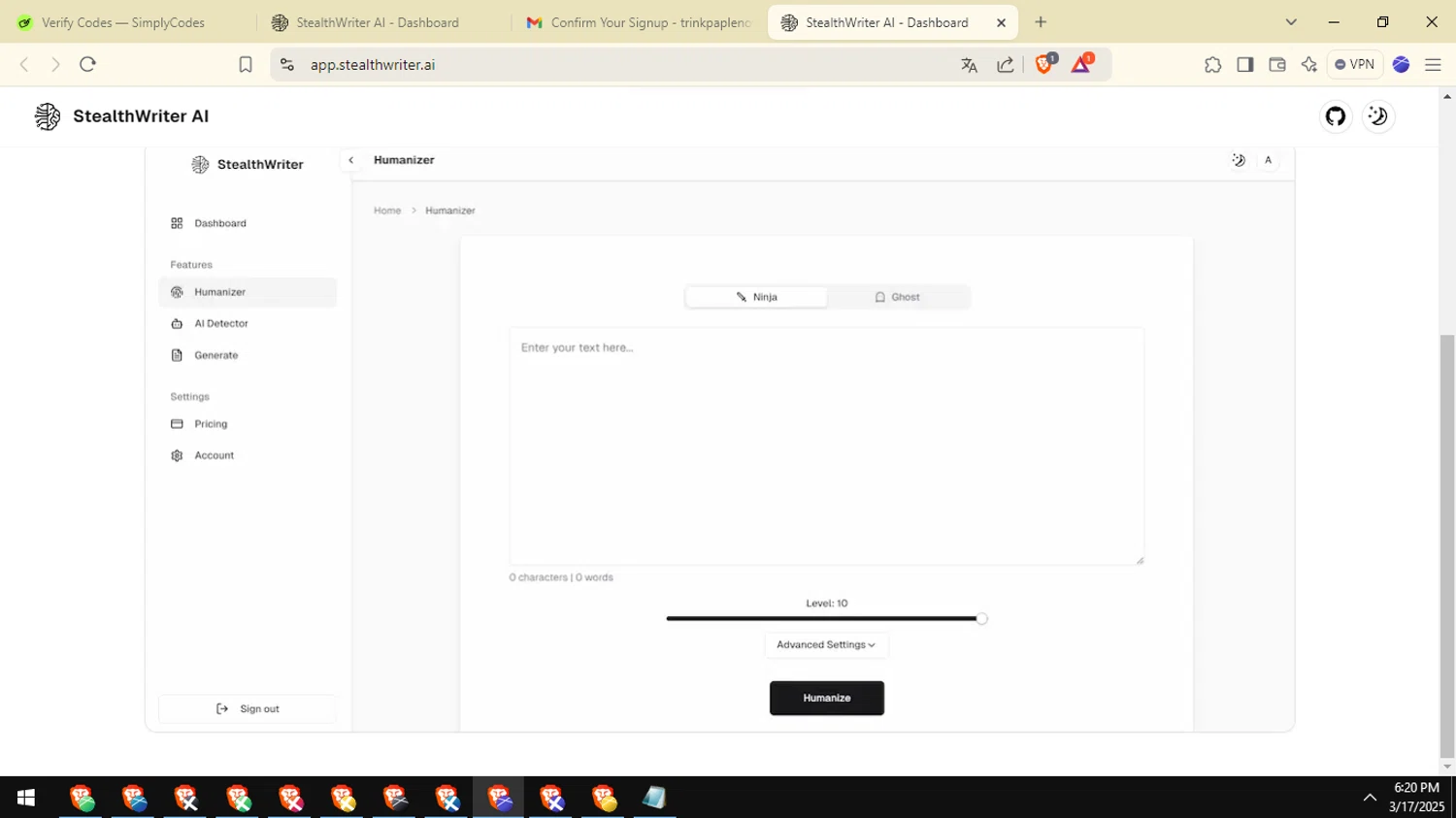Select Humanizer in the sidebar
This screenshot has width=1456, height=818.
click(248, 292)
